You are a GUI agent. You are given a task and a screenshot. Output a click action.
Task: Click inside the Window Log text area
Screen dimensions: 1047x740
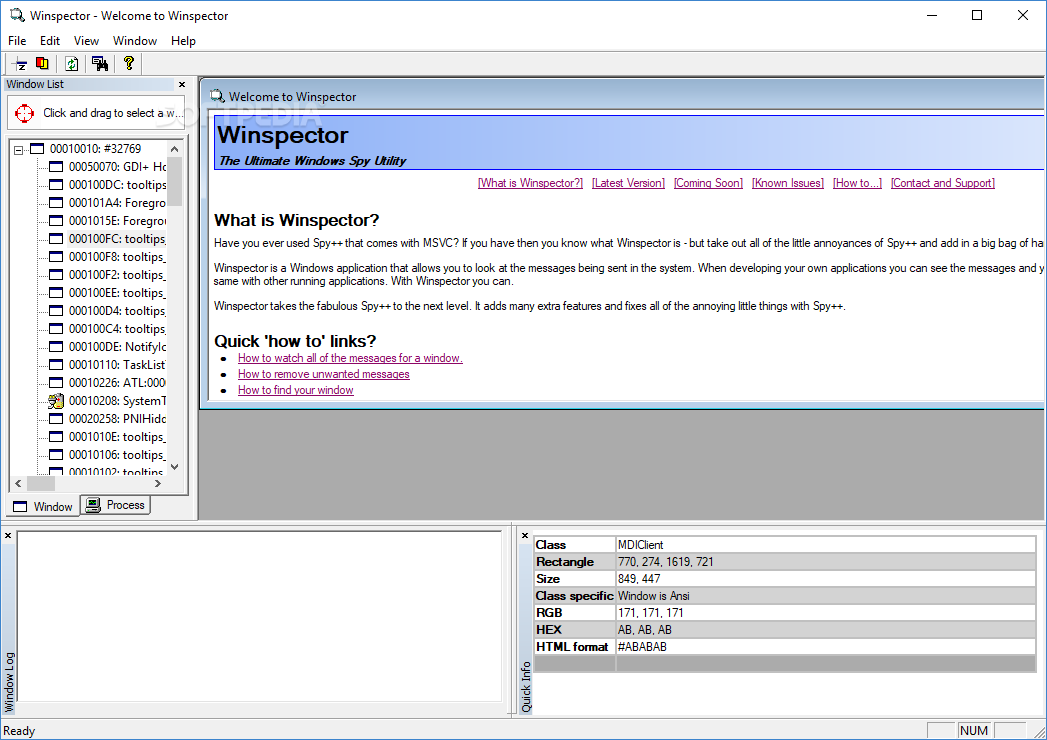coord(260,616)
